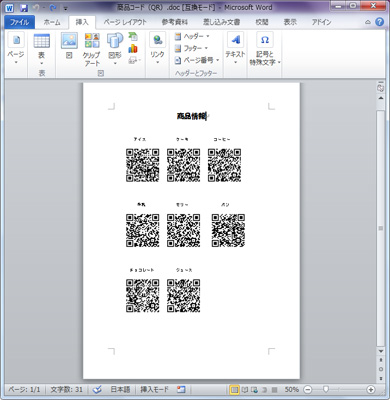Switch to Full Screen Reading view
The height and width of the screenshot is (400, 390).
[x=245, y=389]
